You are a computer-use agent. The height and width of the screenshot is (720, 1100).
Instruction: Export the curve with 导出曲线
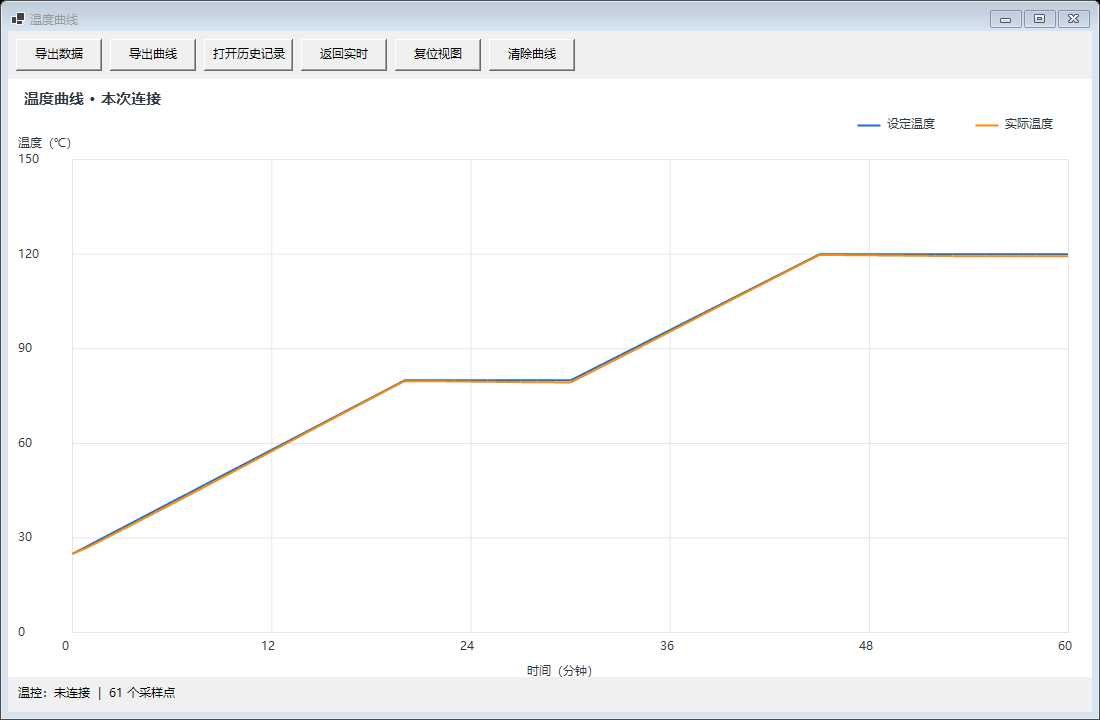pos(153,54)
